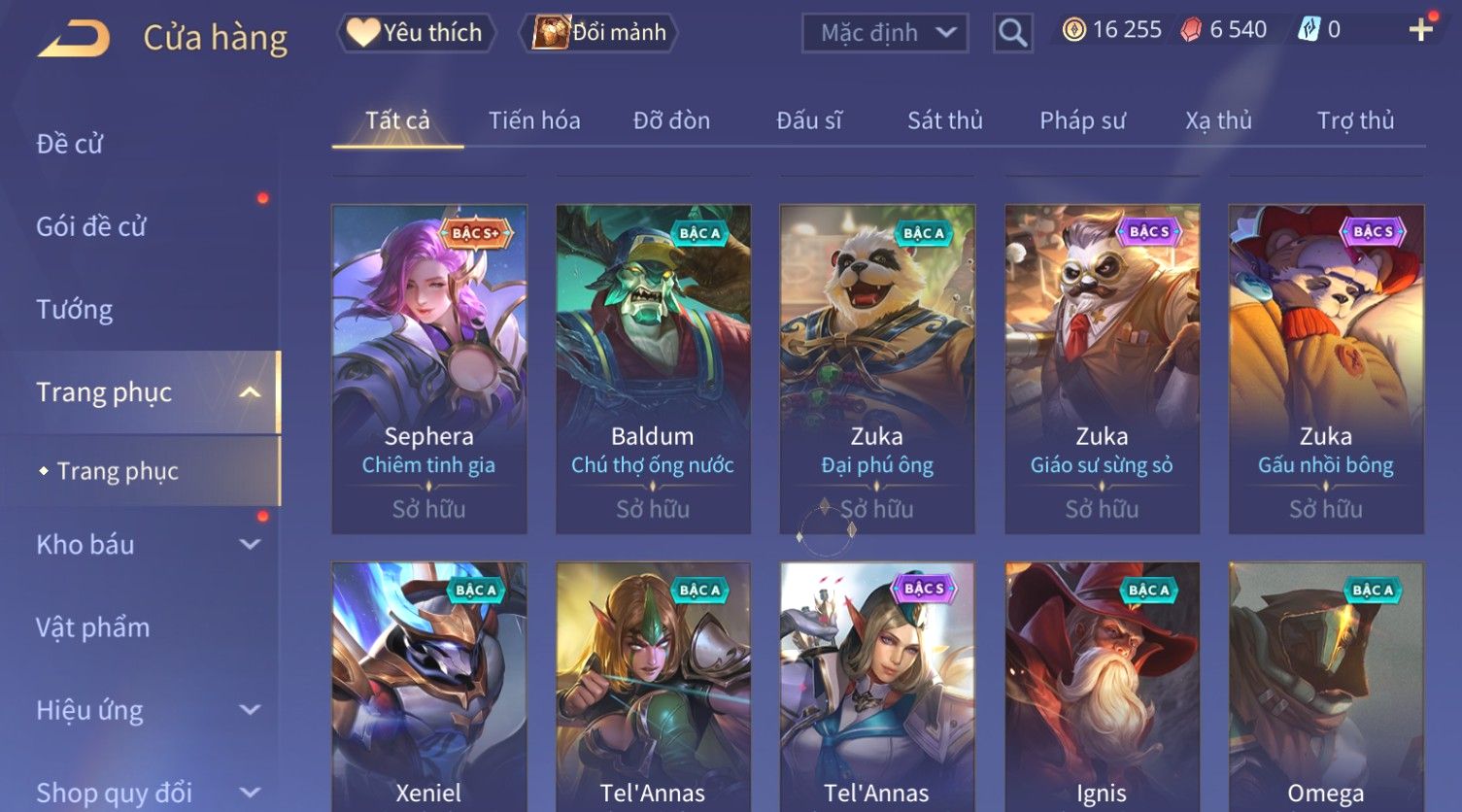Open Tướng in the sidebar
Screen dimensions: 1462x812
click(75, 310)
